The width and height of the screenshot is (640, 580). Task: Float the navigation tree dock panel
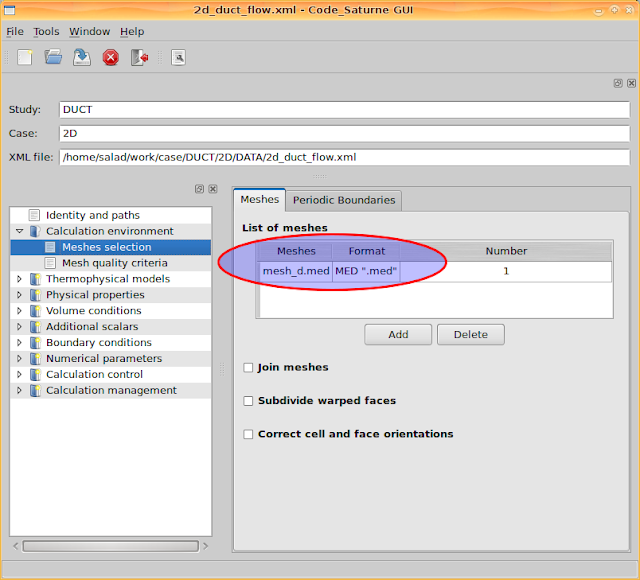(x=199, y=189)
